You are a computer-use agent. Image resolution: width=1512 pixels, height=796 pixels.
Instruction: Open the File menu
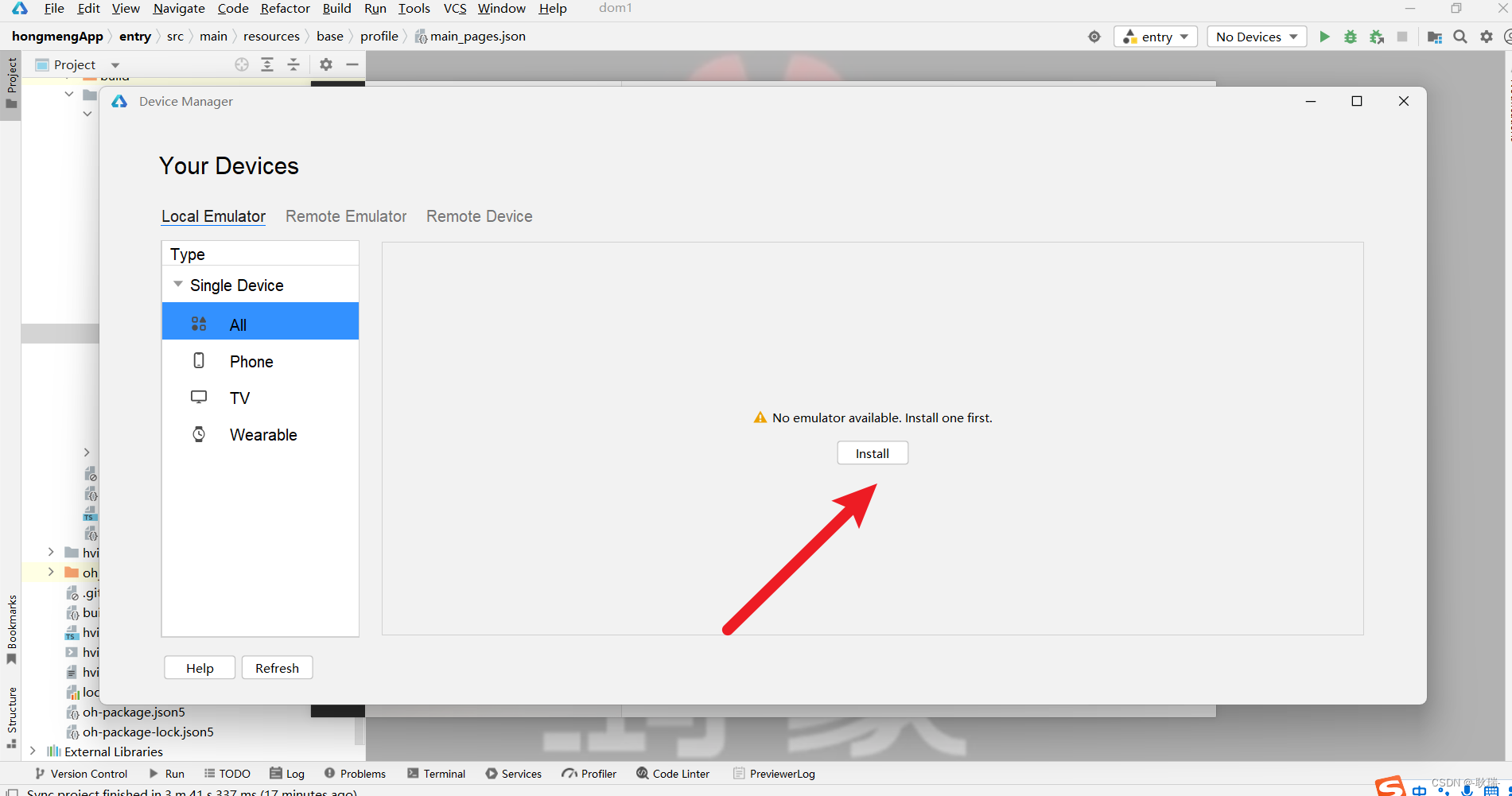click(54, 8)
